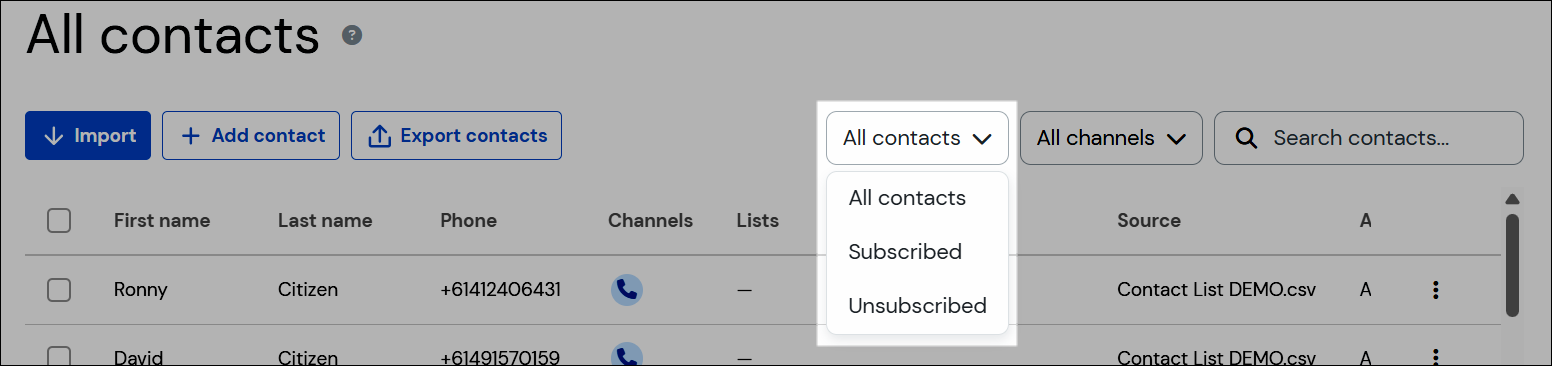Screen dimensions: 1552x366
Task: Click the phone channel icon for Ronny
Action: (x=627, y=290)
